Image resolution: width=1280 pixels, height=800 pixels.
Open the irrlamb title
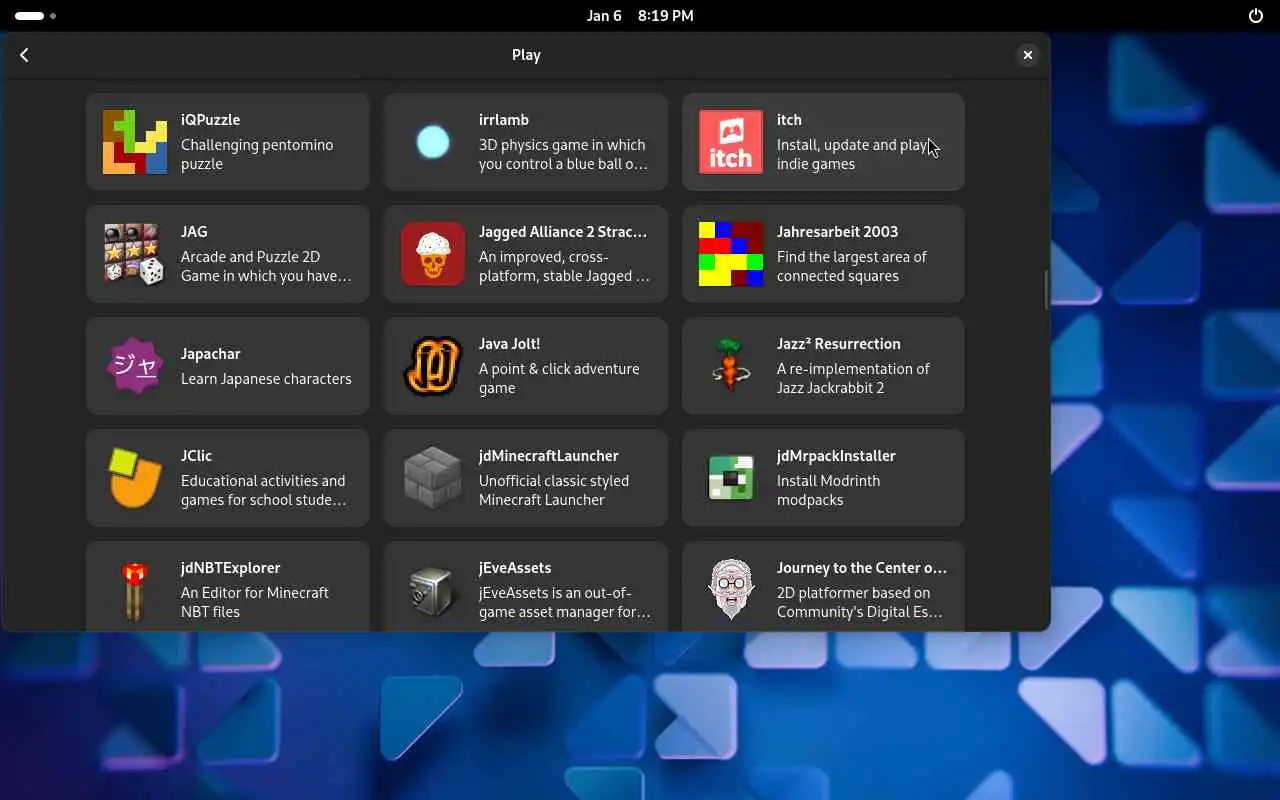coord(504,120)
